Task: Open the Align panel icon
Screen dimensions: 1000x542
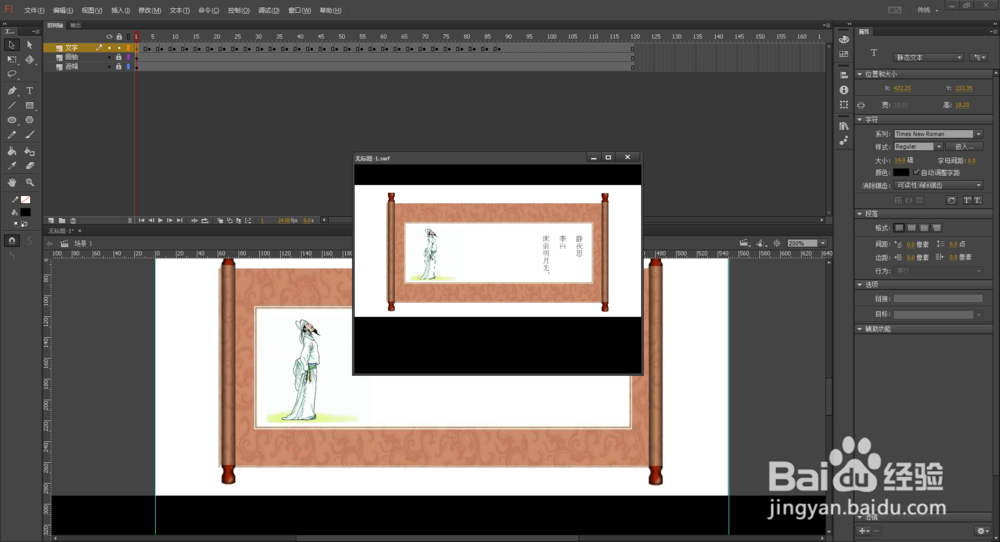Action: tap(844, 75)
